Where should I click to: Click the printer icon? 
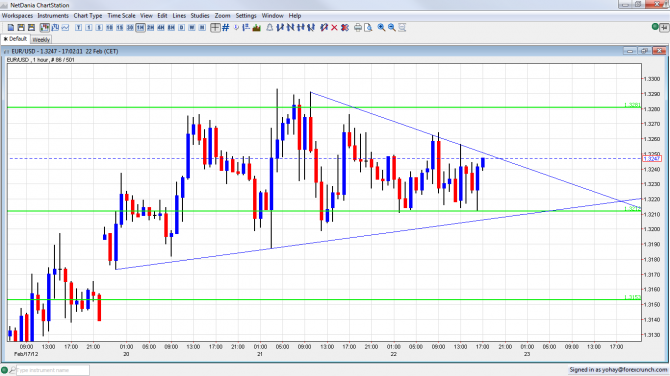click(358, 28)
